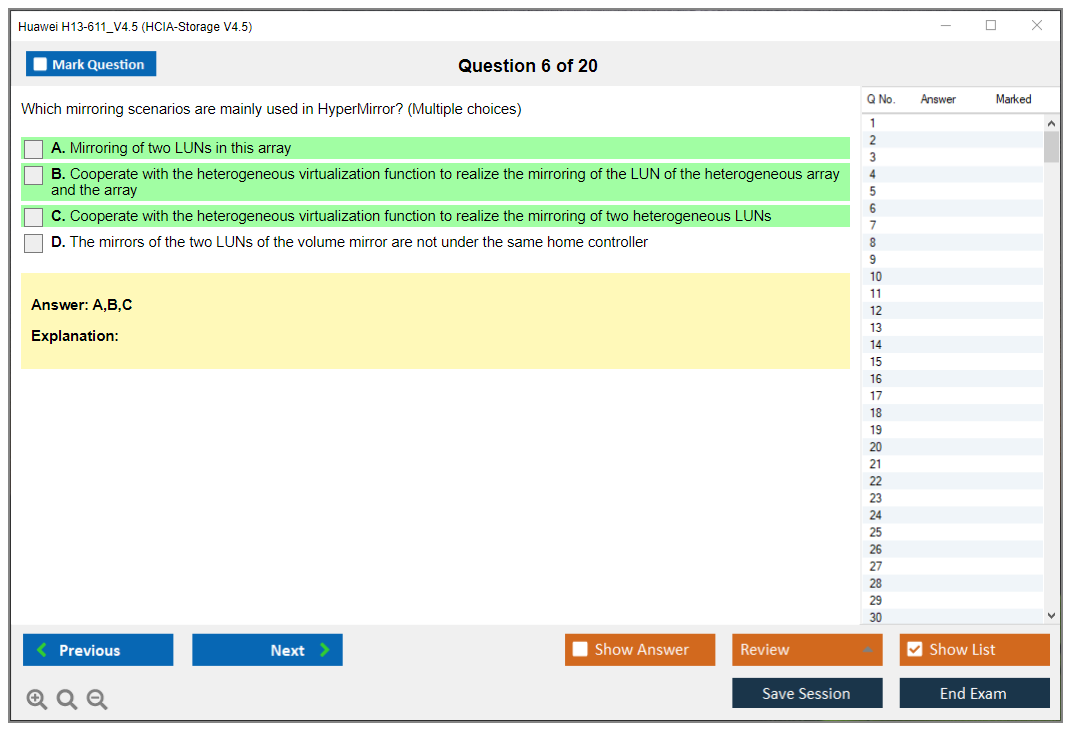The width and height of the screenshot is (1075, 735).
Task: Maximize the exam window
Action: click(990, 26)
